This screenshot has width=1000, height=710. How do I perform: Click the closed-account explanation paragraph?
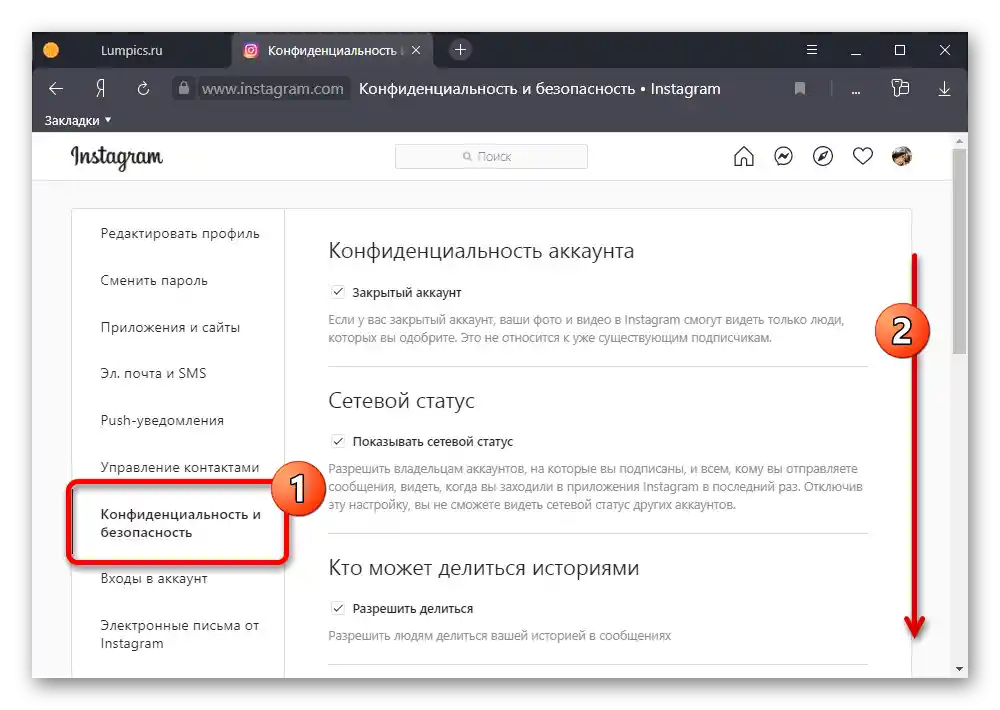pos(586,329)
